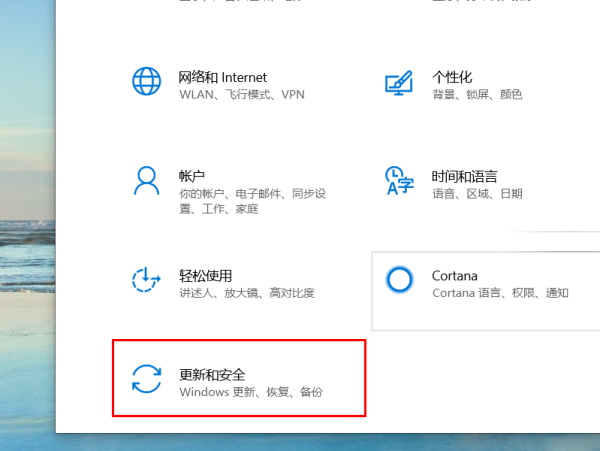Open the 时间和语言 heading

(464, 176)
